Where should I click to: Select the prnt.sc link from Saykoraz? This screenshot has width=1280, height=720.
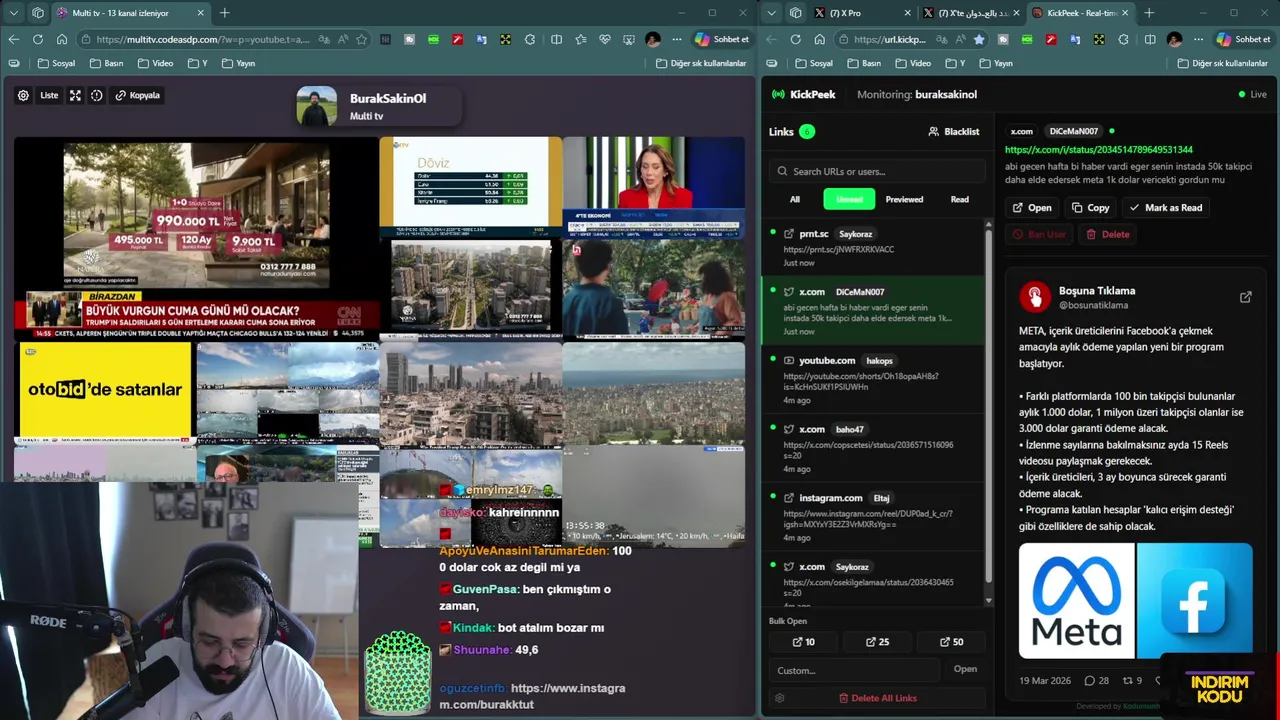tap(872, 248)
